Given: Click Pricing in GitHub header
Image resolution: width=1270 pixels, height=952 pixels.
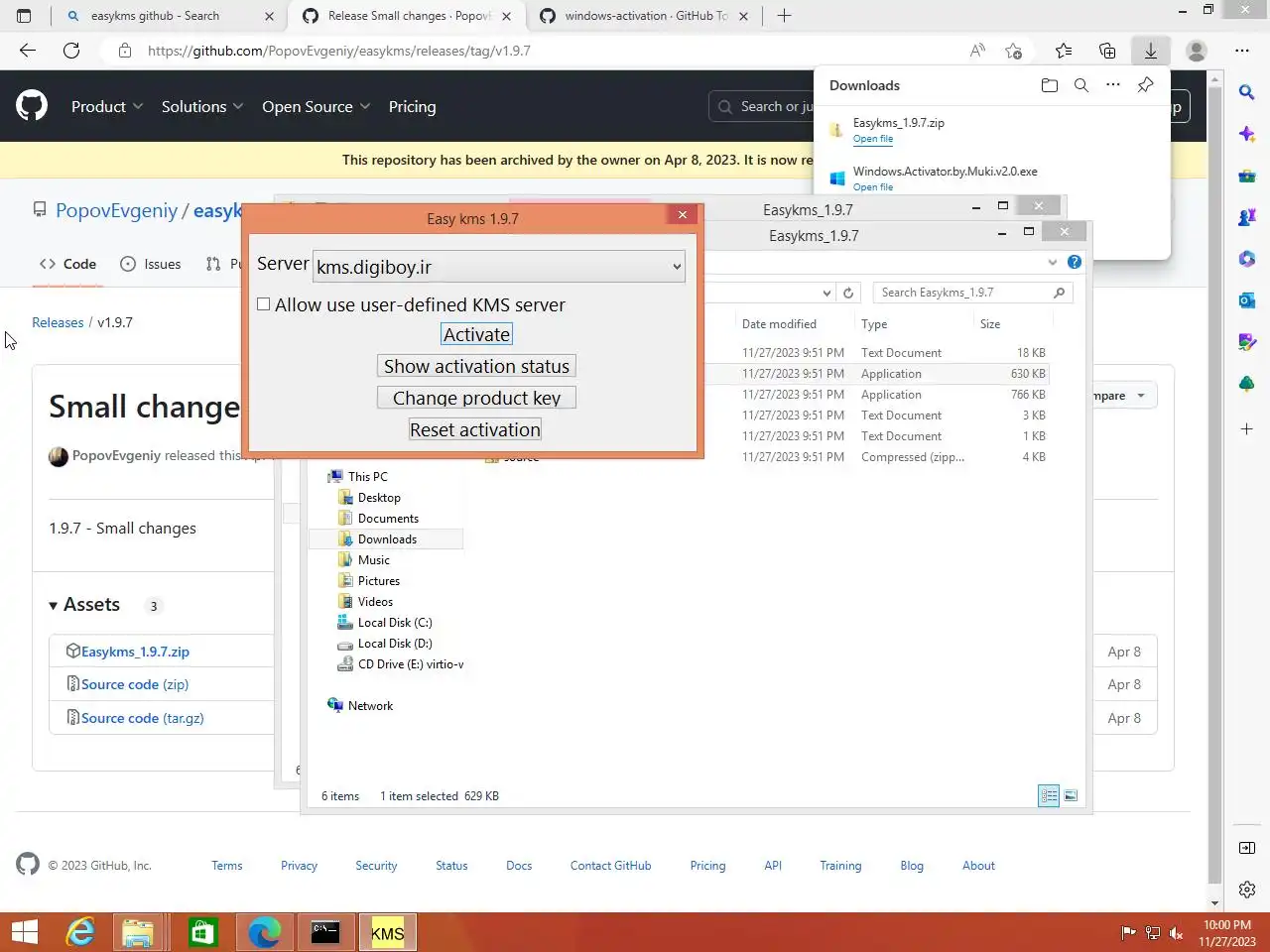Looking at the screenshot, I should 412,106.
